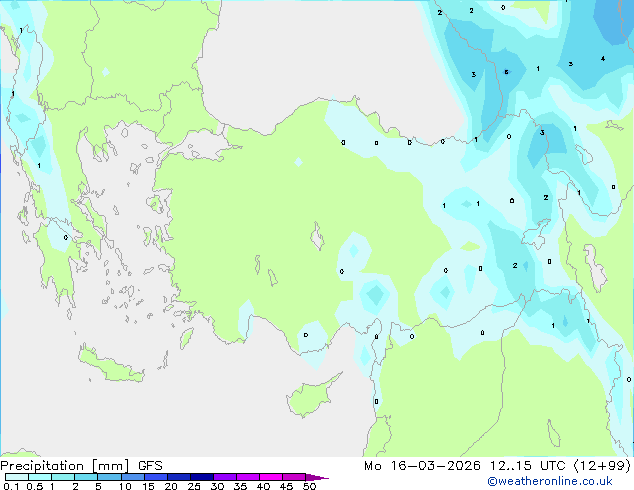Click the island of Crete on the map

pyautogui.click(x=110, y=364)
